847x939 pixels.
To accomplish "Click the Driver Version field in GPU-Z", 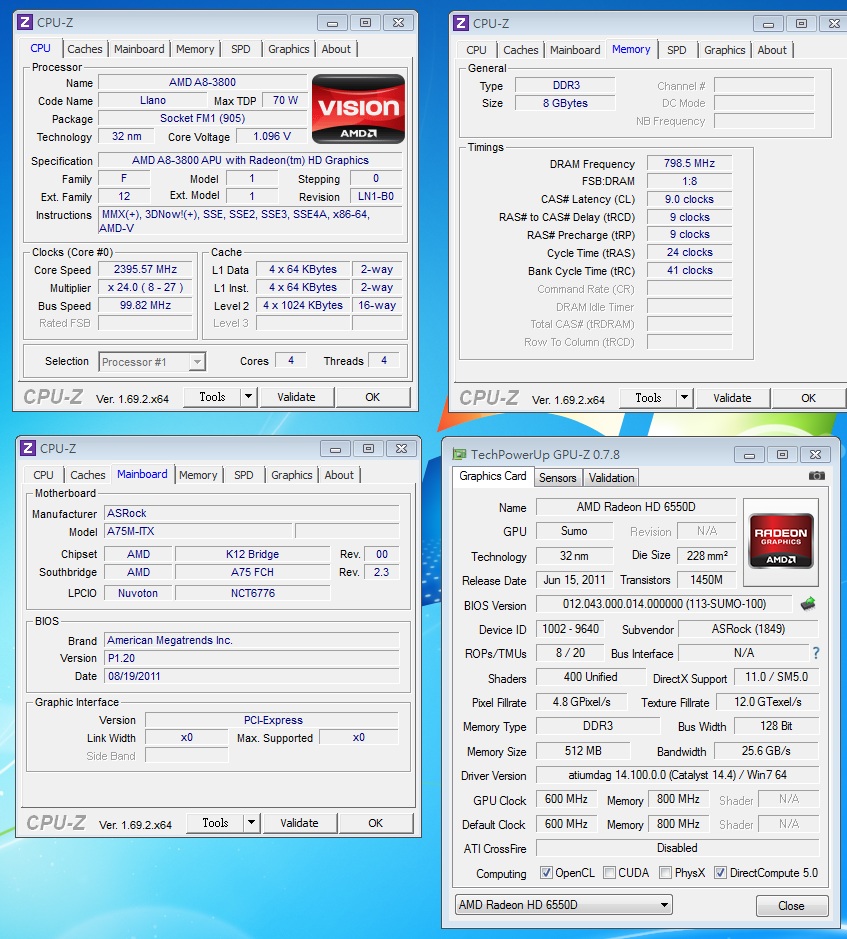I will coord(677,775).
